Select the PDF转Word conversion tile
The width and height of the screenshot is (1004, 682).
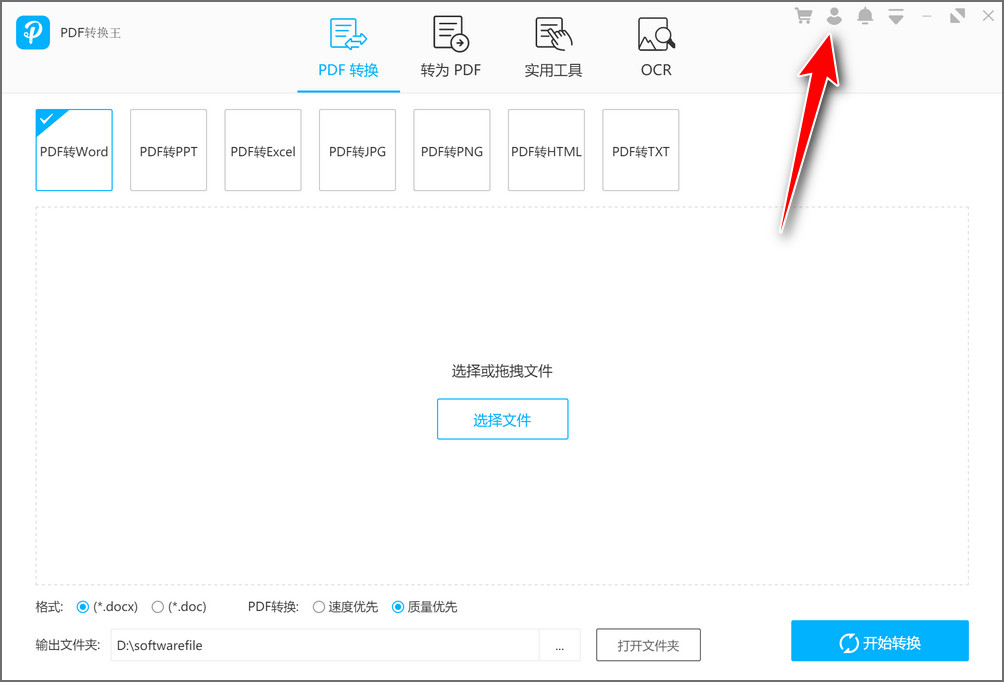(74, 151)
